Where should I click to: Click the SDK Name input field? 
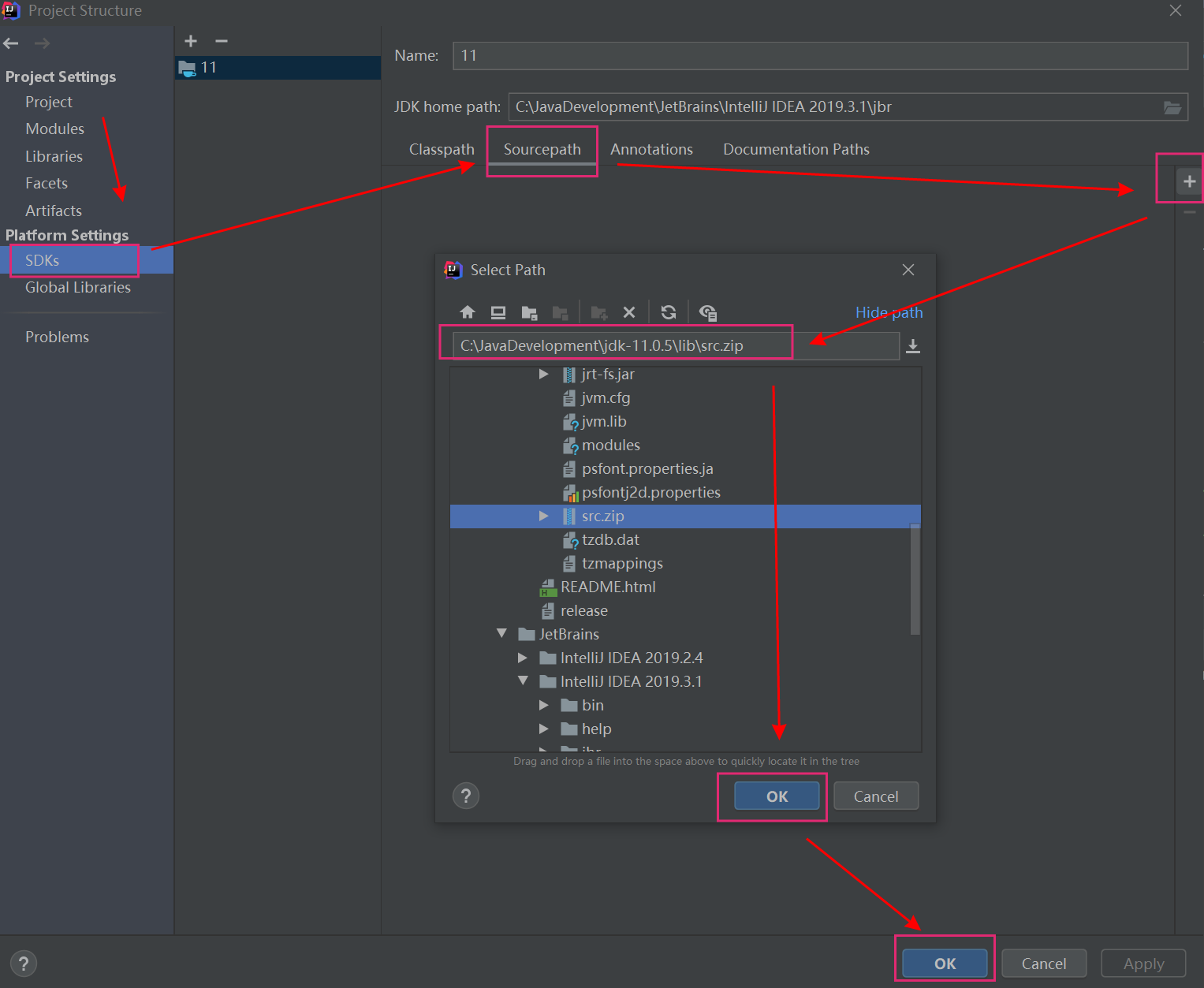(820, 56)
